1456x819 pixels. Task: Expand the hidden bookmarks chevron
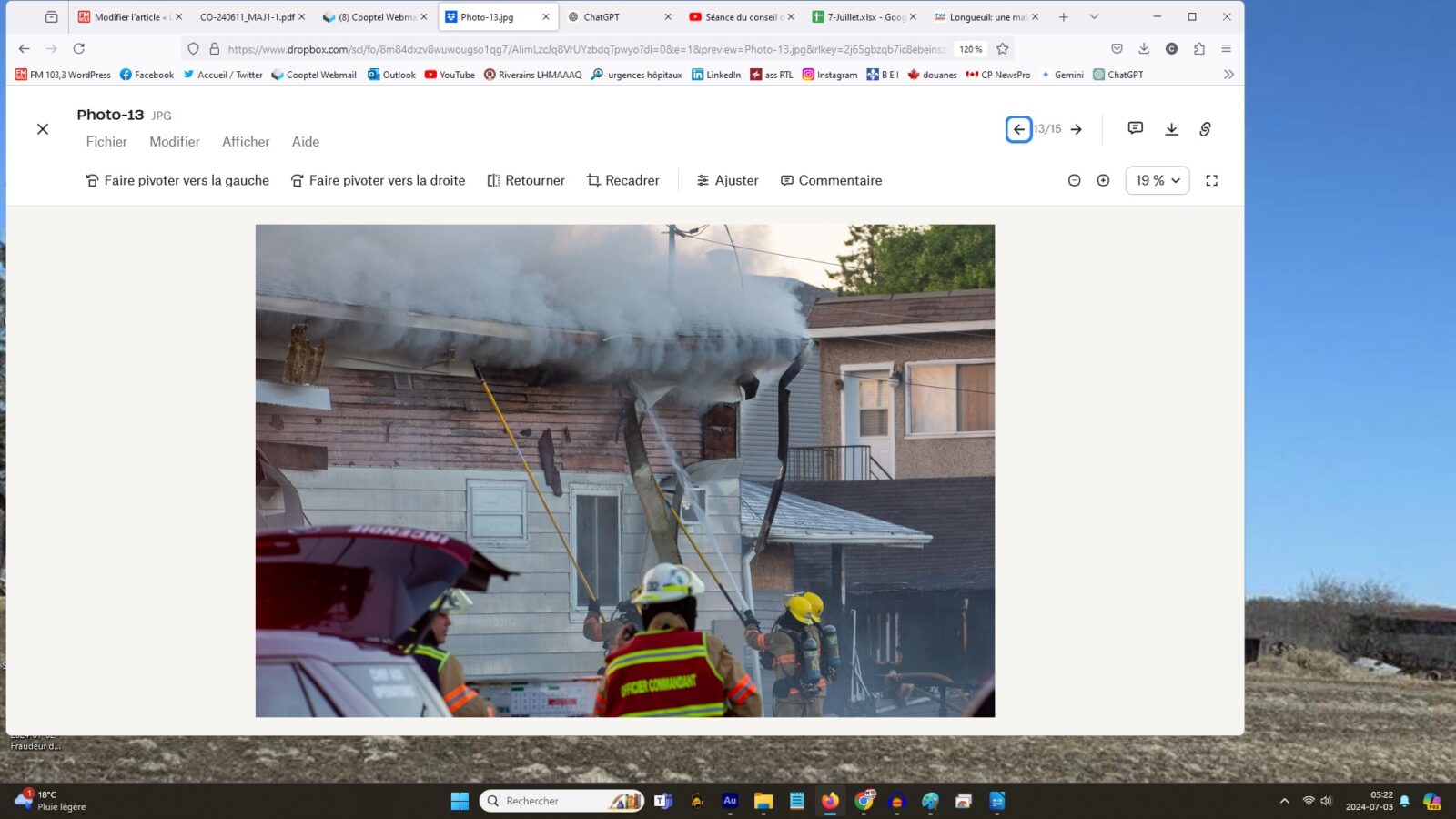tap(1228, 75)
